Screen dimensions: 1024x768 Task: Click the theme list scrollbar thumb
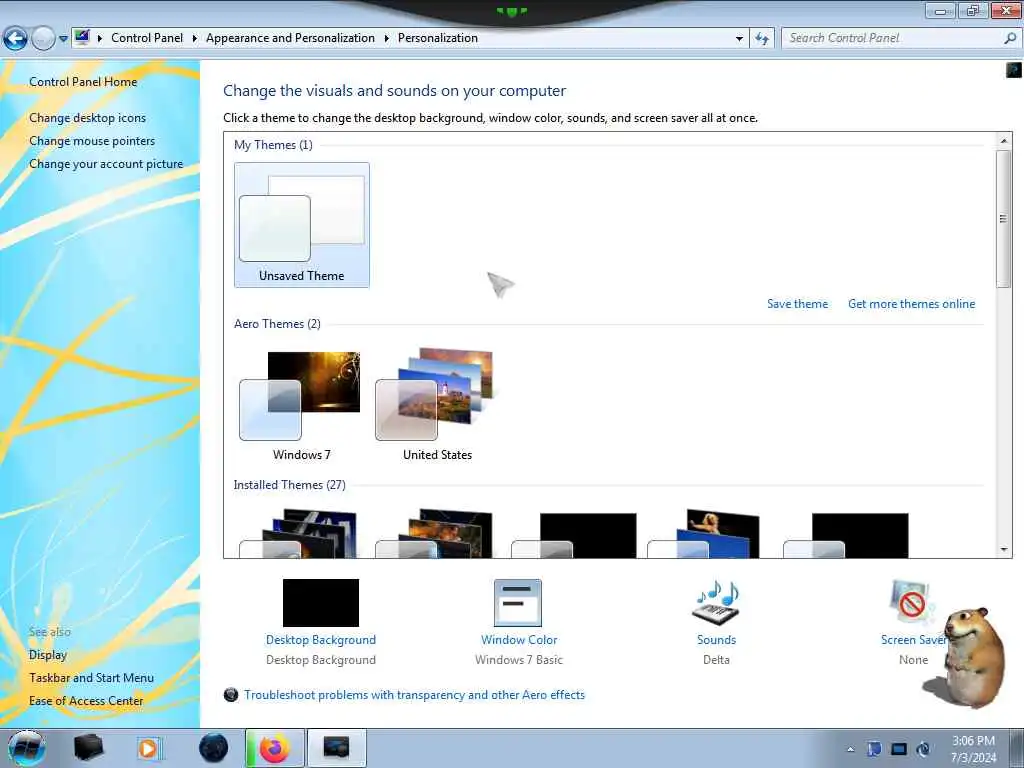coord(1003,219)
